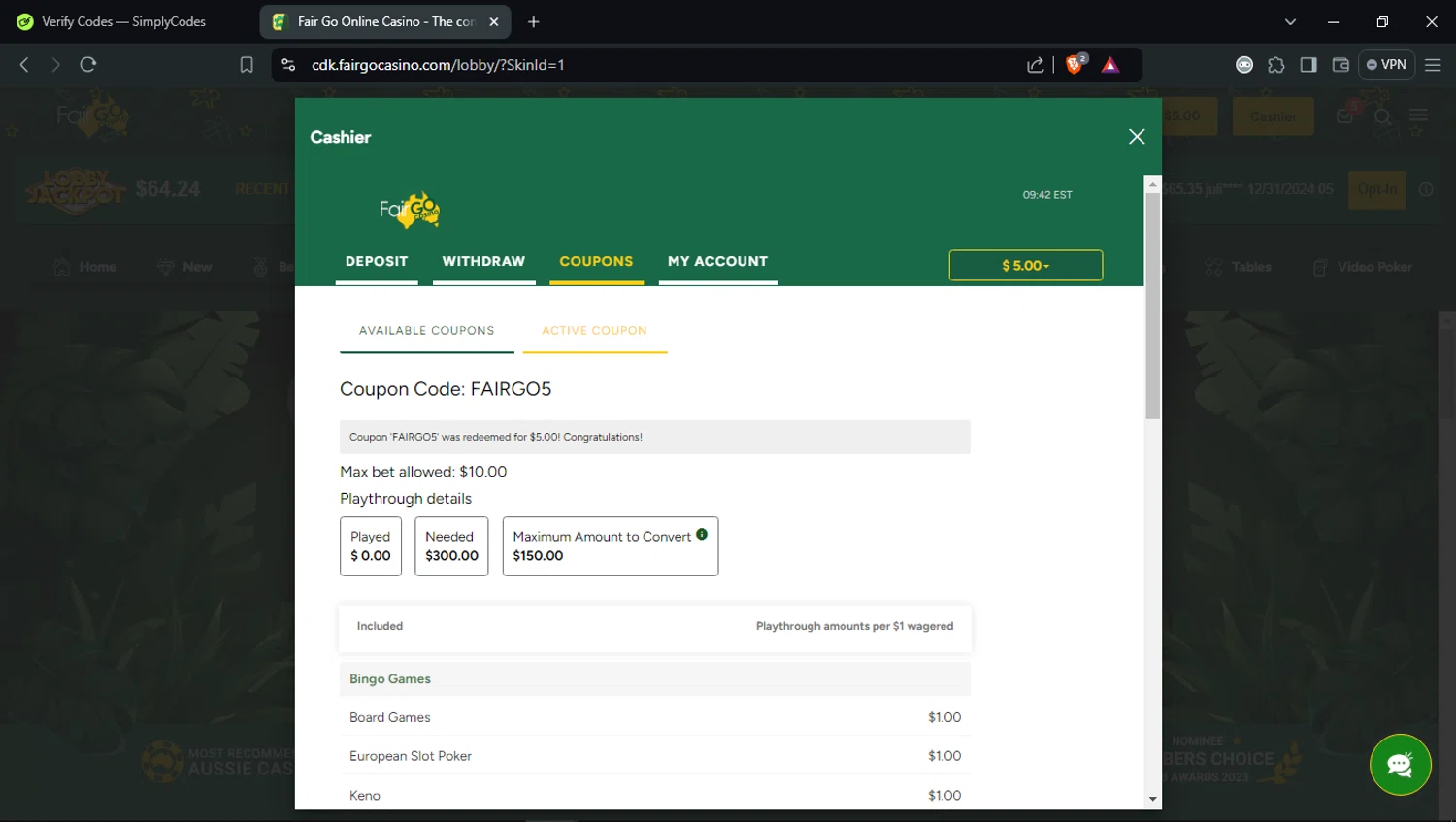Screen dimensions: 1456x822
Task: Click the search magnifier in lobby header
Action: tap(1383, 116)
